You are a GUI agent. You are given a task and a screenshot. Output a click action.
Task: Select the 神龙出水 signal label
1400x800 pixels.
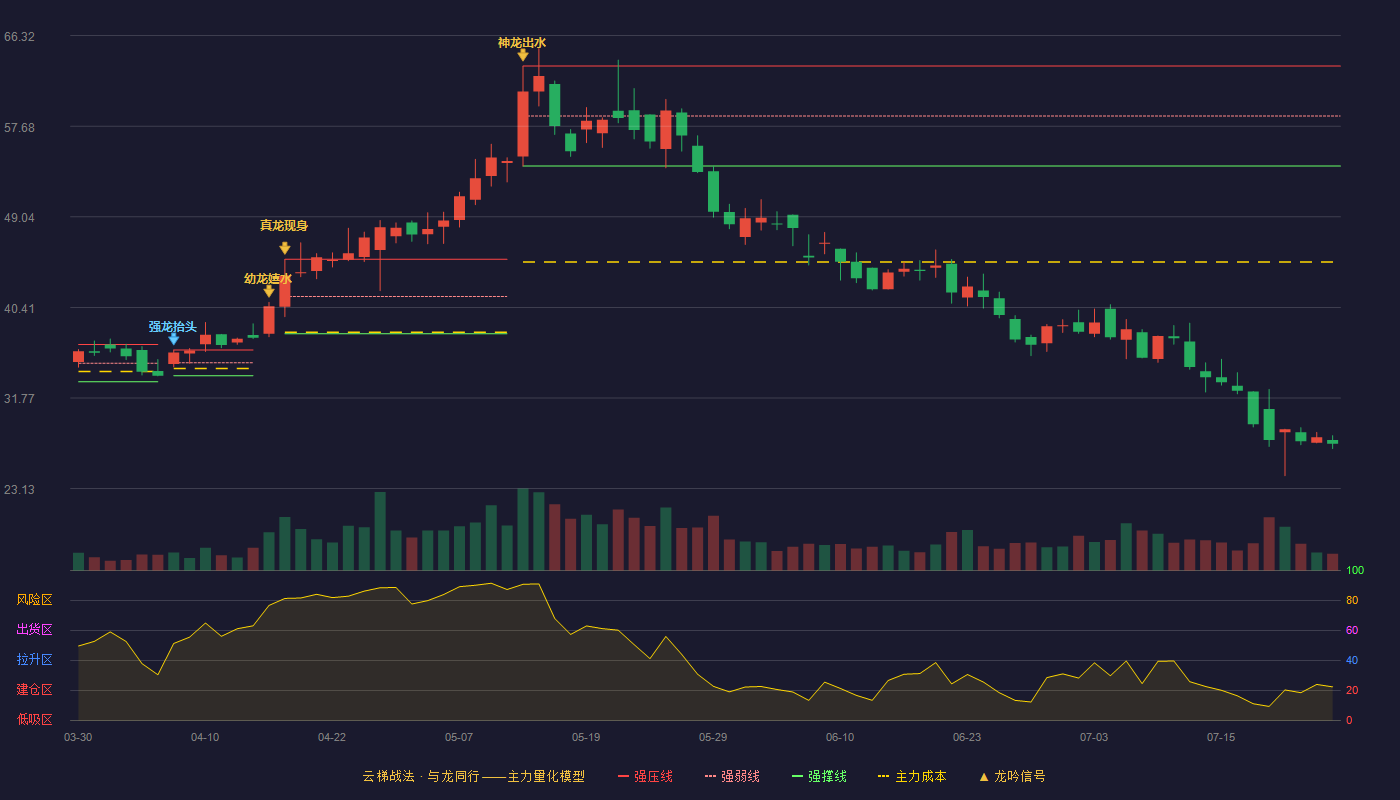[522, 43]
